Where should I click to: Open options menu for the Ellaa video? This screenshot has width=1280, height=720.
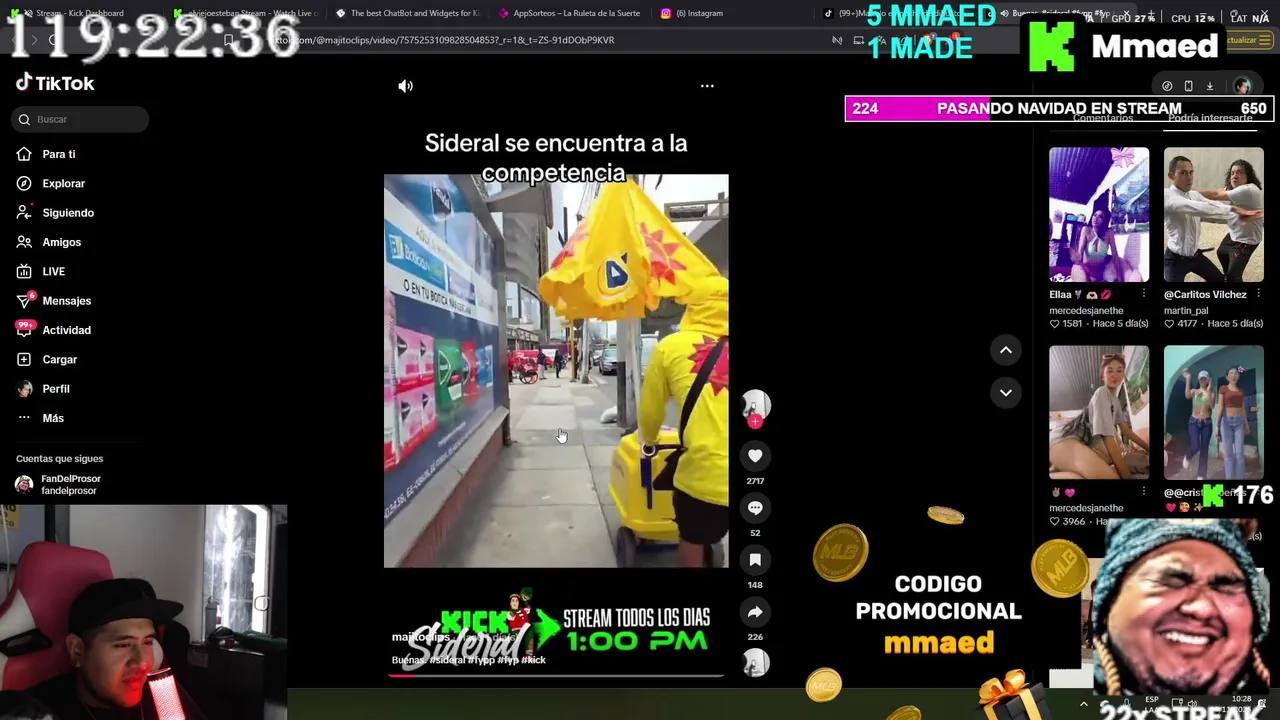(x=1143, y=294)
